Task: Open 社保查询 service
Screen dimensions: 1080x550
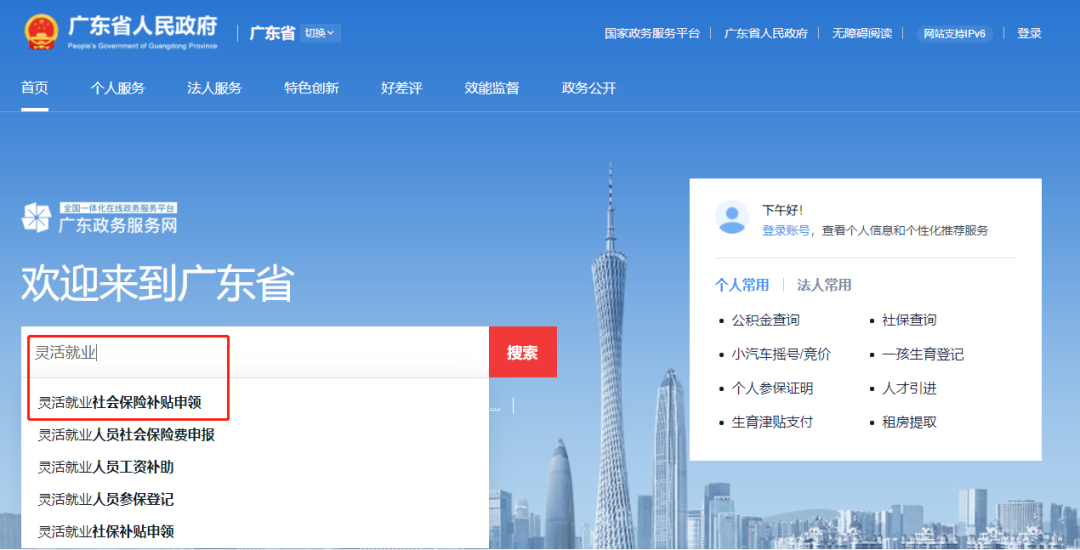Action: [909, 320]
